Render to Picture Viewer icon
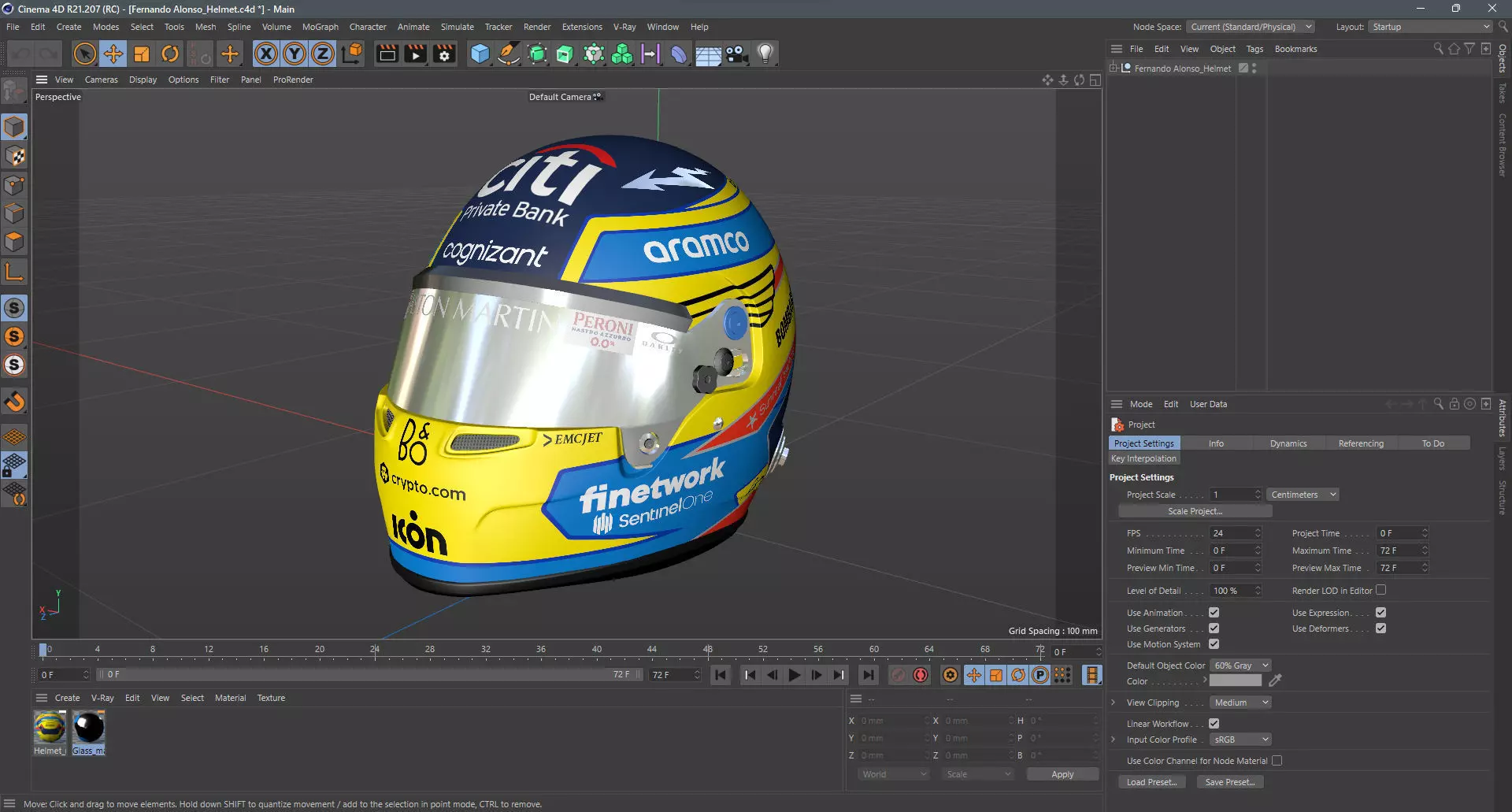The width and height of the screenshot is (1512, 812). click(x=415, y=54)
